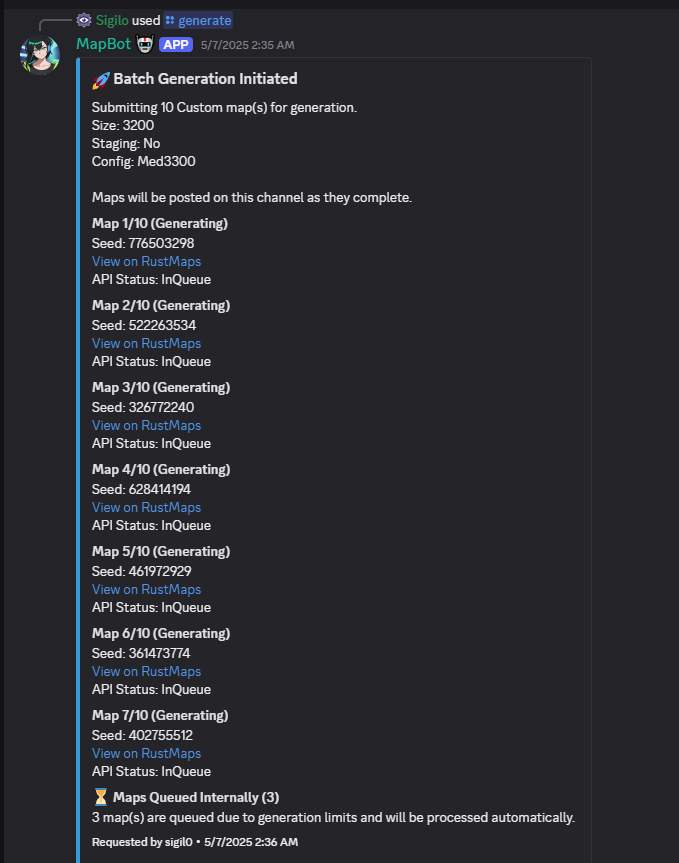Open MapBot's profile avatar
This screenshot has width=679, height=863.
point(38,54)
